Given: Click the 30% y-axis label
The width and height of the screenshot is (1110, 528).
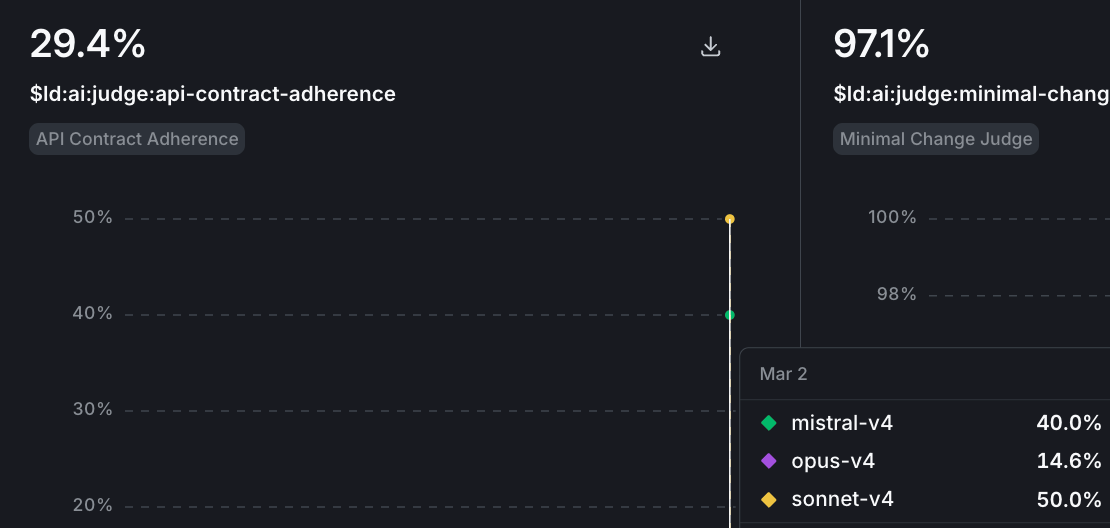Looking at the screenshot, I should point(93,409).
